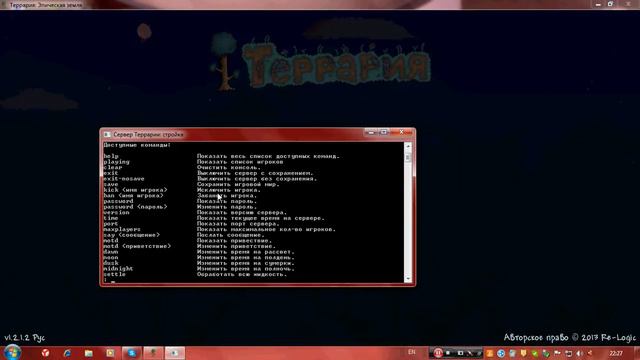Click the 'exit-nosave' command text

click(x=124, y=179)
